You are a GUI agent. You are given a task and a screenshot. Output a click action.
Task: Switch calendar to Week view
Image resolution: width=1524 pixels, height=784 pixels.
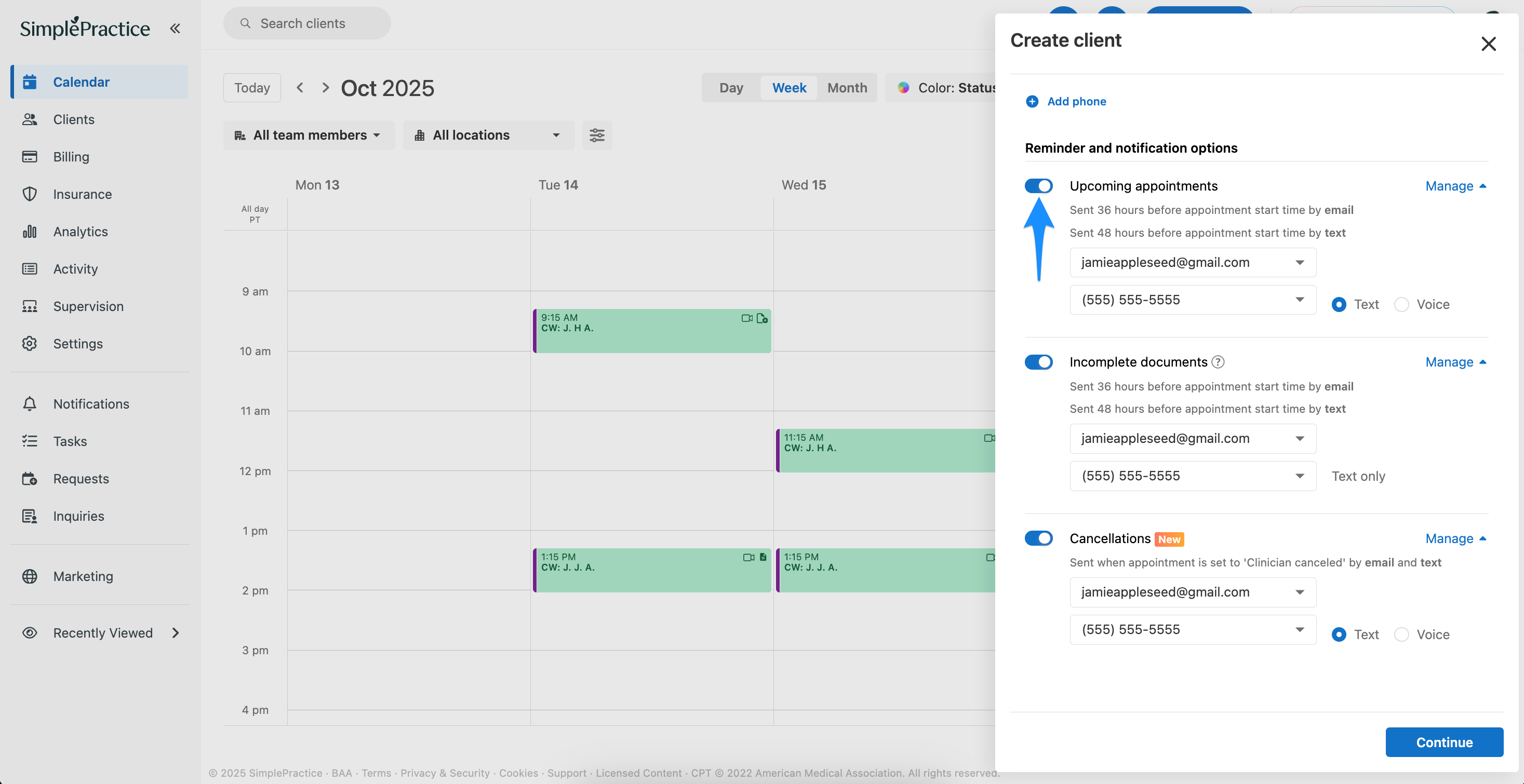[x=788, y=88]
